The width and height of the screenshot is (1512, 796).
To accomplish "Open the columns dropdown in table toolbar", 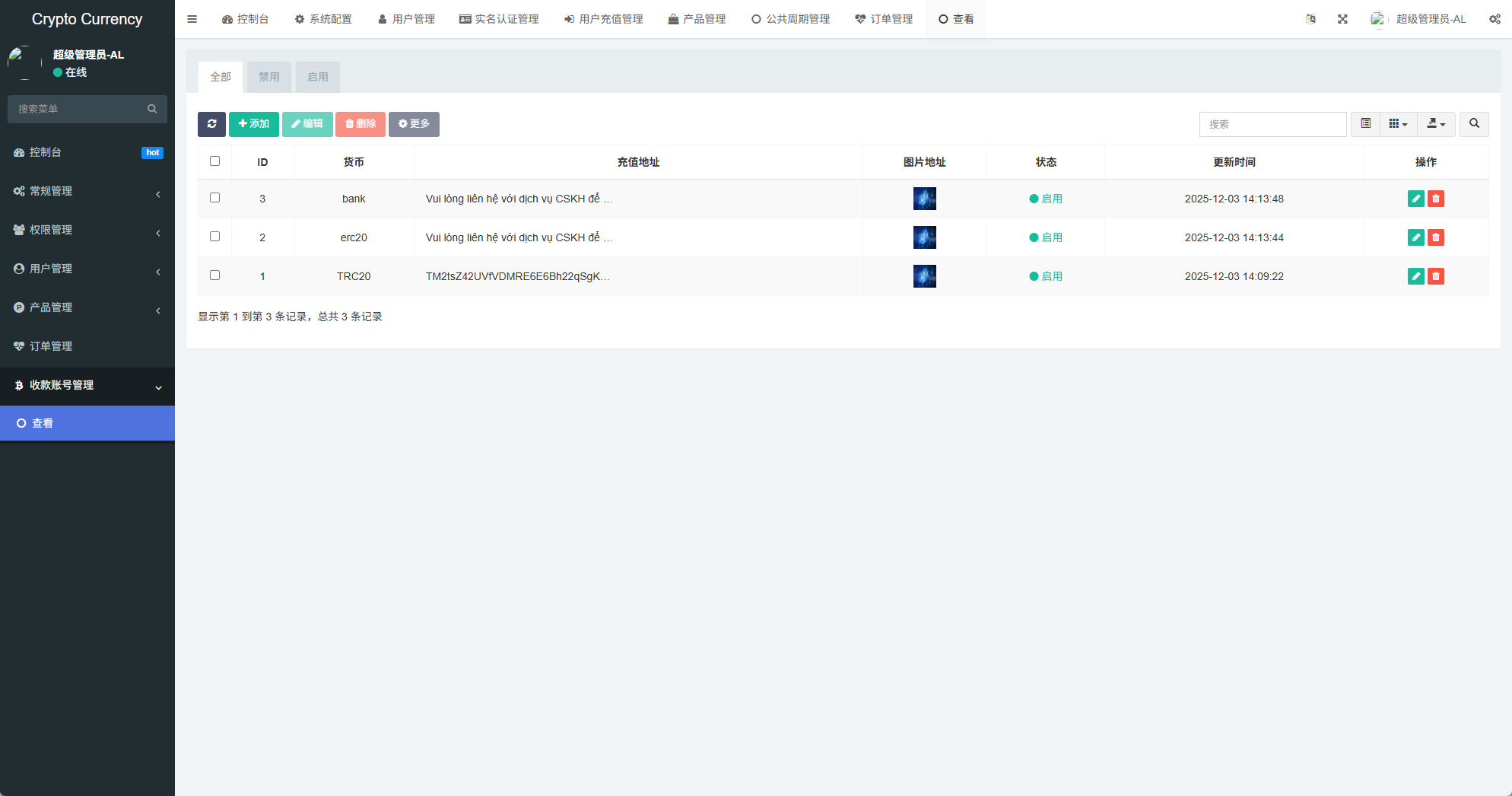I will [1398, 124].
